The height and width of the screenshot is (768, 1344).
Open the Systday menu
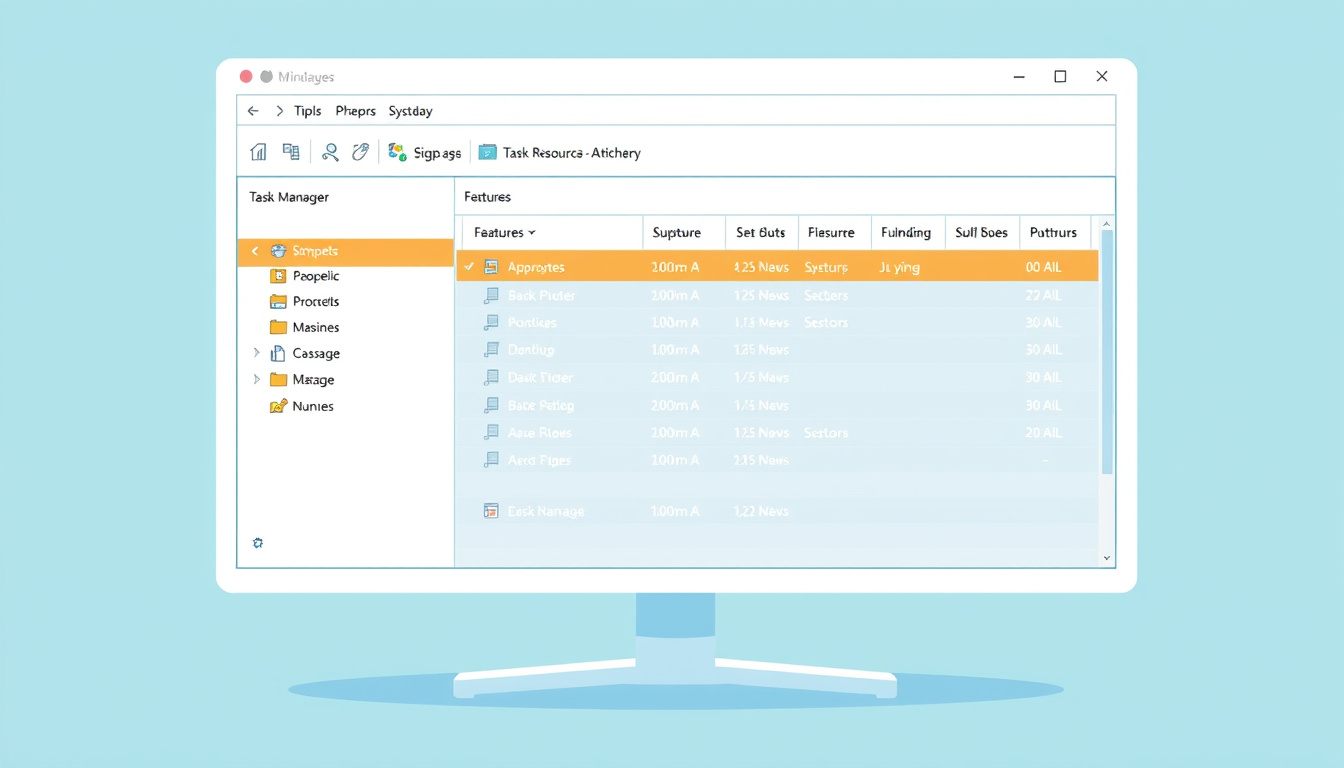tap(410, 111)
